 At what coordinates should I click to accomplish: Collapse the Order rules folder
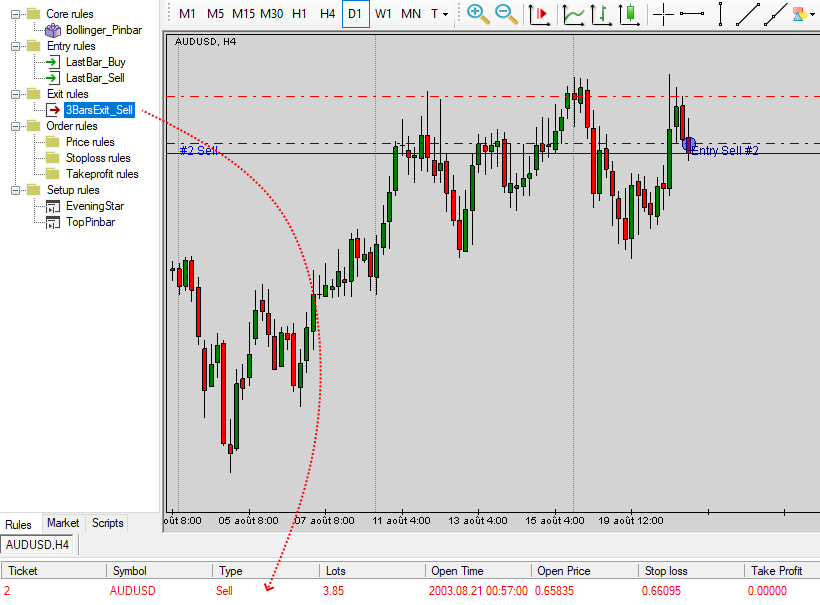click(15, 126)
